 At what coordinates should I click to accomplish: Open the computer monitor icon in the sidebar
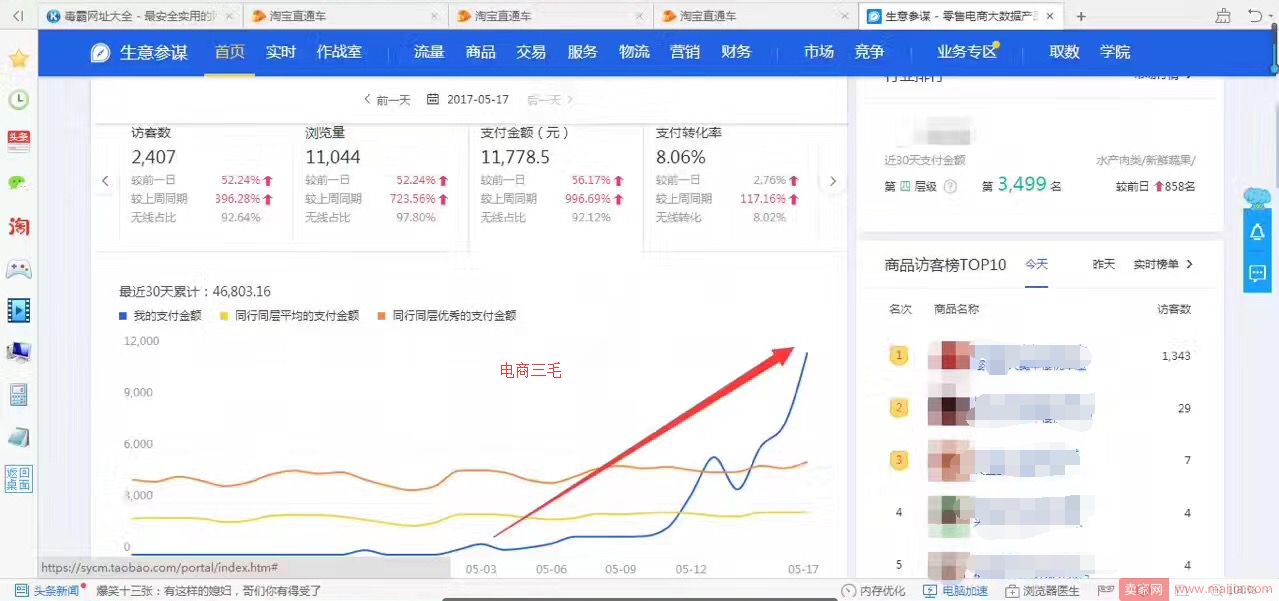coord(18,352)
